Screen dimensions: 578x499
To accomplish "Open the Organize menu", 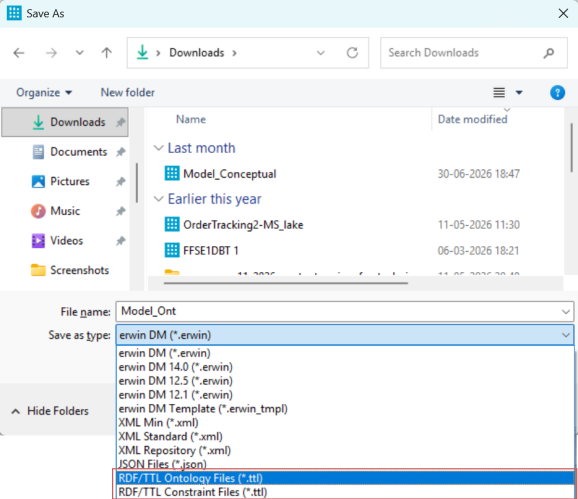I will click(44, 92).
